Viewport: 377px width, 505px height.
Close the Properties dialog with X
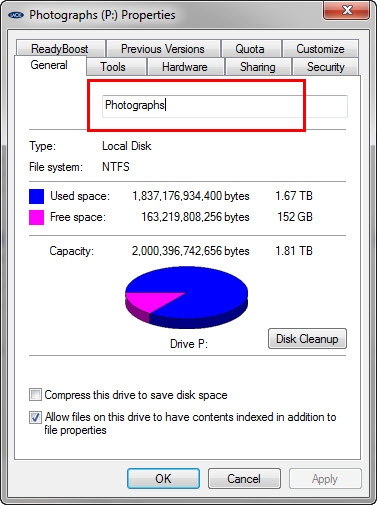coord(347,11)
